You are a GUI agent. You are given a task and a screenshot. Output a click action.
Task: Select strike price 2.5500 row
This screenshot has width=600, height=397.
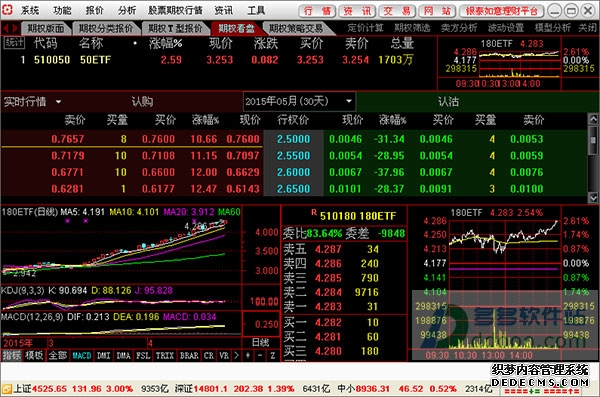(293, 155)
